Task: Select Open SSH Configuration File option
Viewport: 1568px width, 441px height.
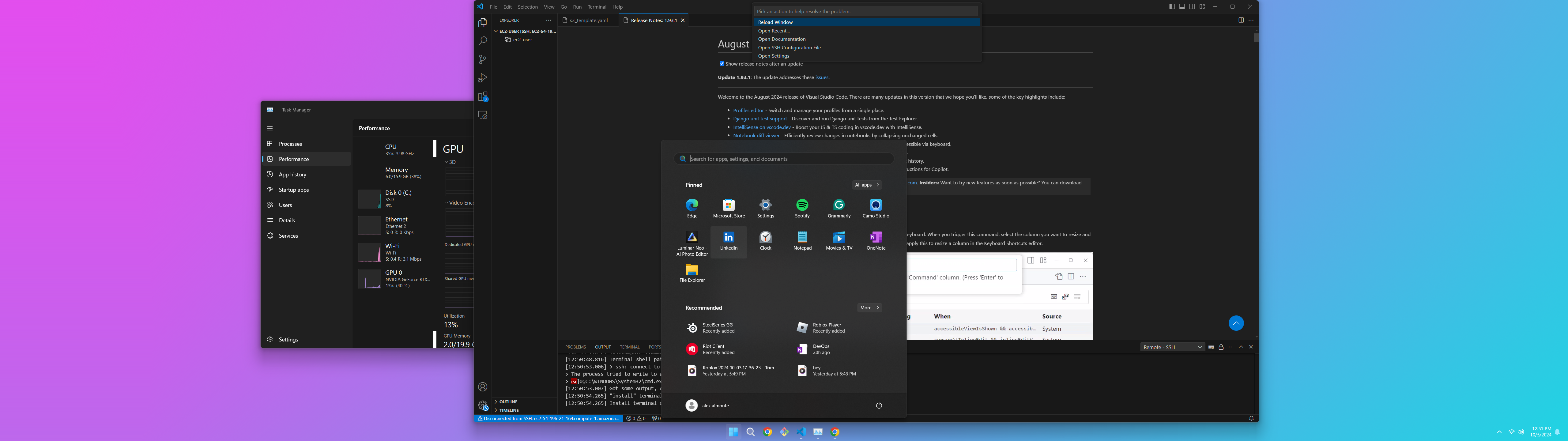Action: (789, 47)
